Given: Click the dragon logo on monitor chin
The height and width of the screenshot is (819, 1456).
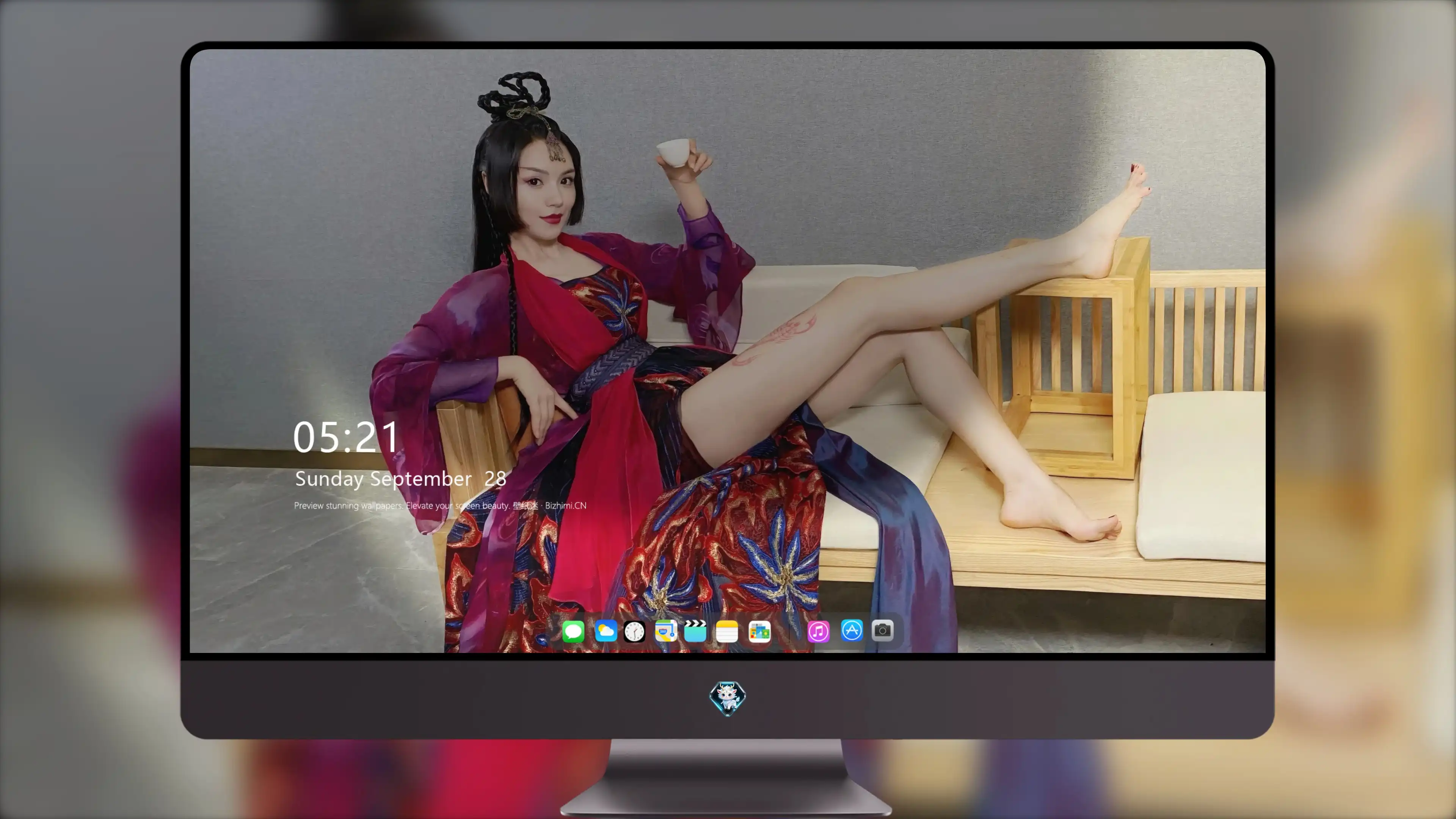Looking at the screenshot, I should click(x=728, y=698).
